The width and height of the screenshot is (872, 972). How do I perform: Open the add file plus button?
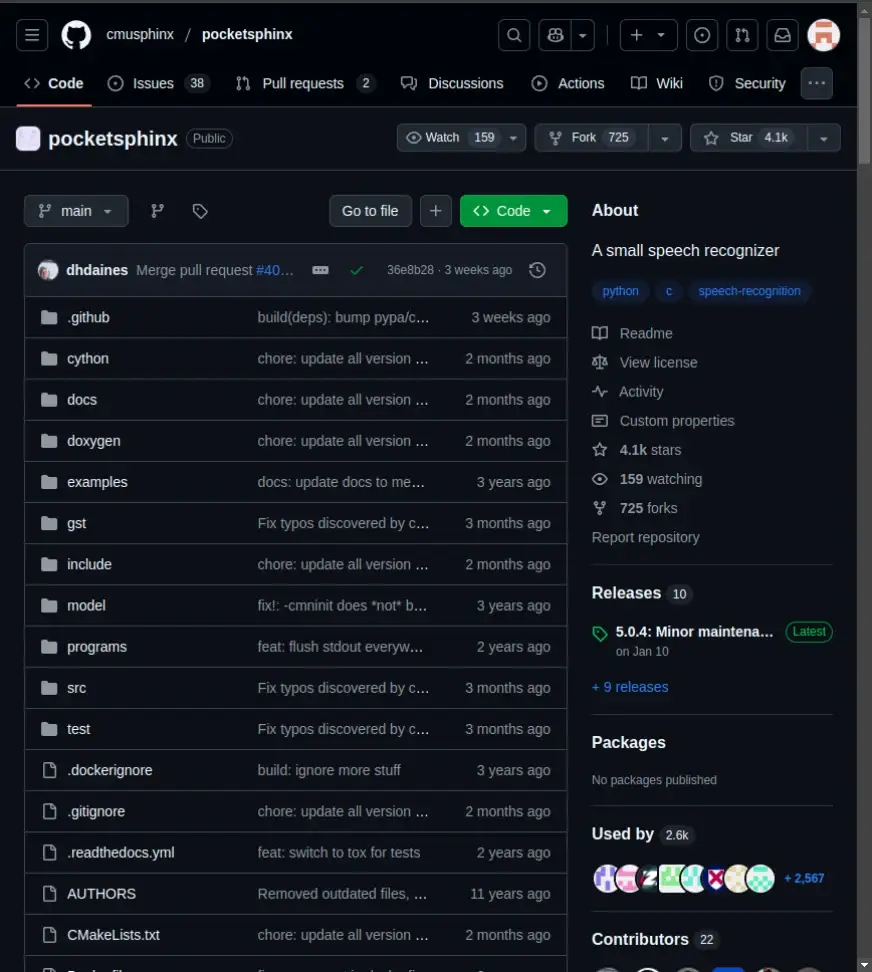point(436,211)
